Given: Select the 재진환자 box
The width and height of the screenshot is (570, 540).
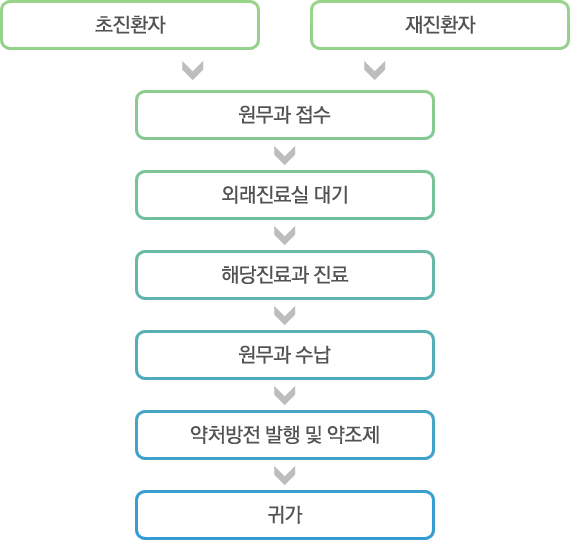Looking at the screenshot, I should point(440,25).
